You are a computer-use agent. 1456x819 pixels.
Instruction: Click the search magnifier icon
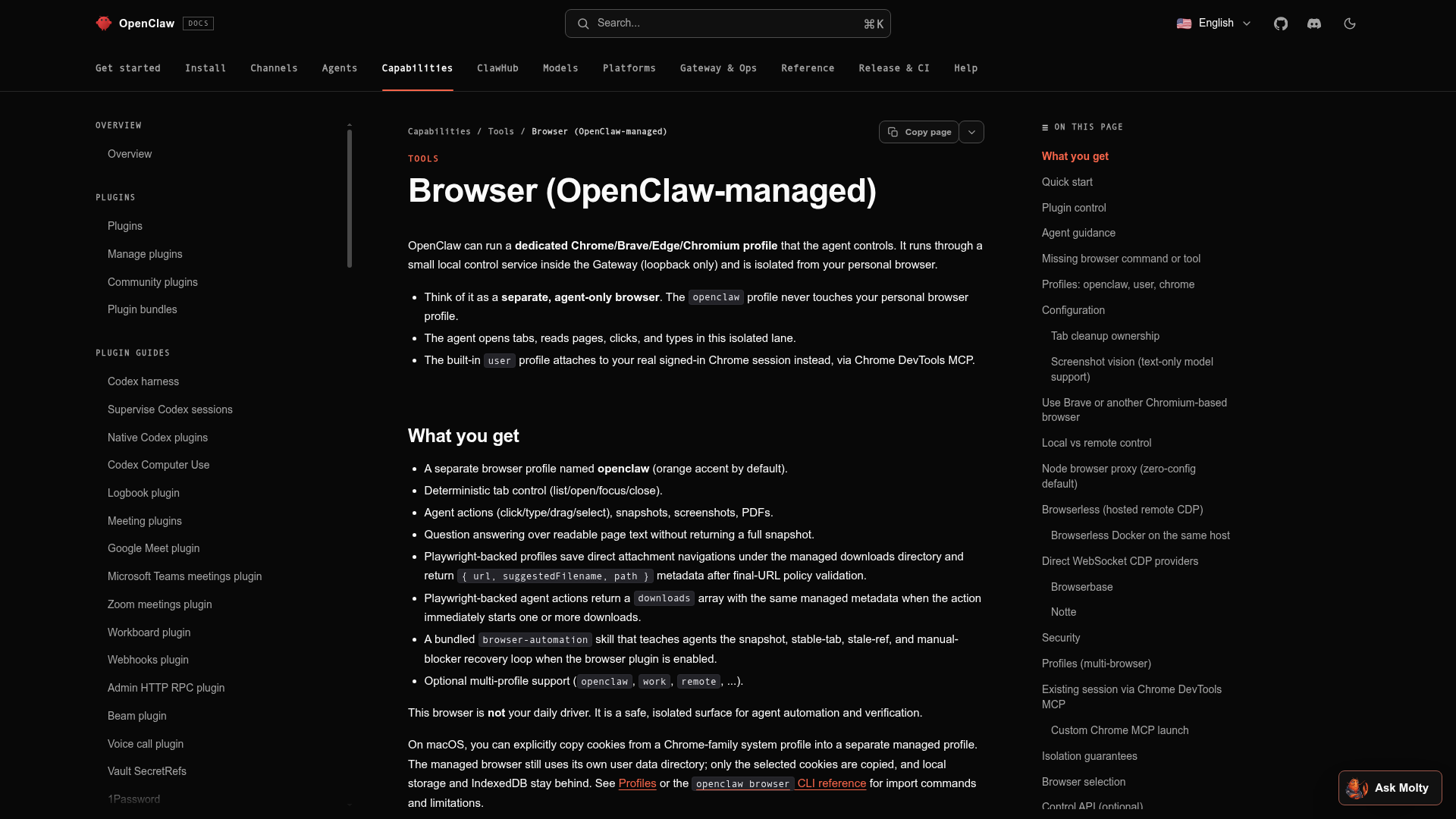tap(583, 24)
